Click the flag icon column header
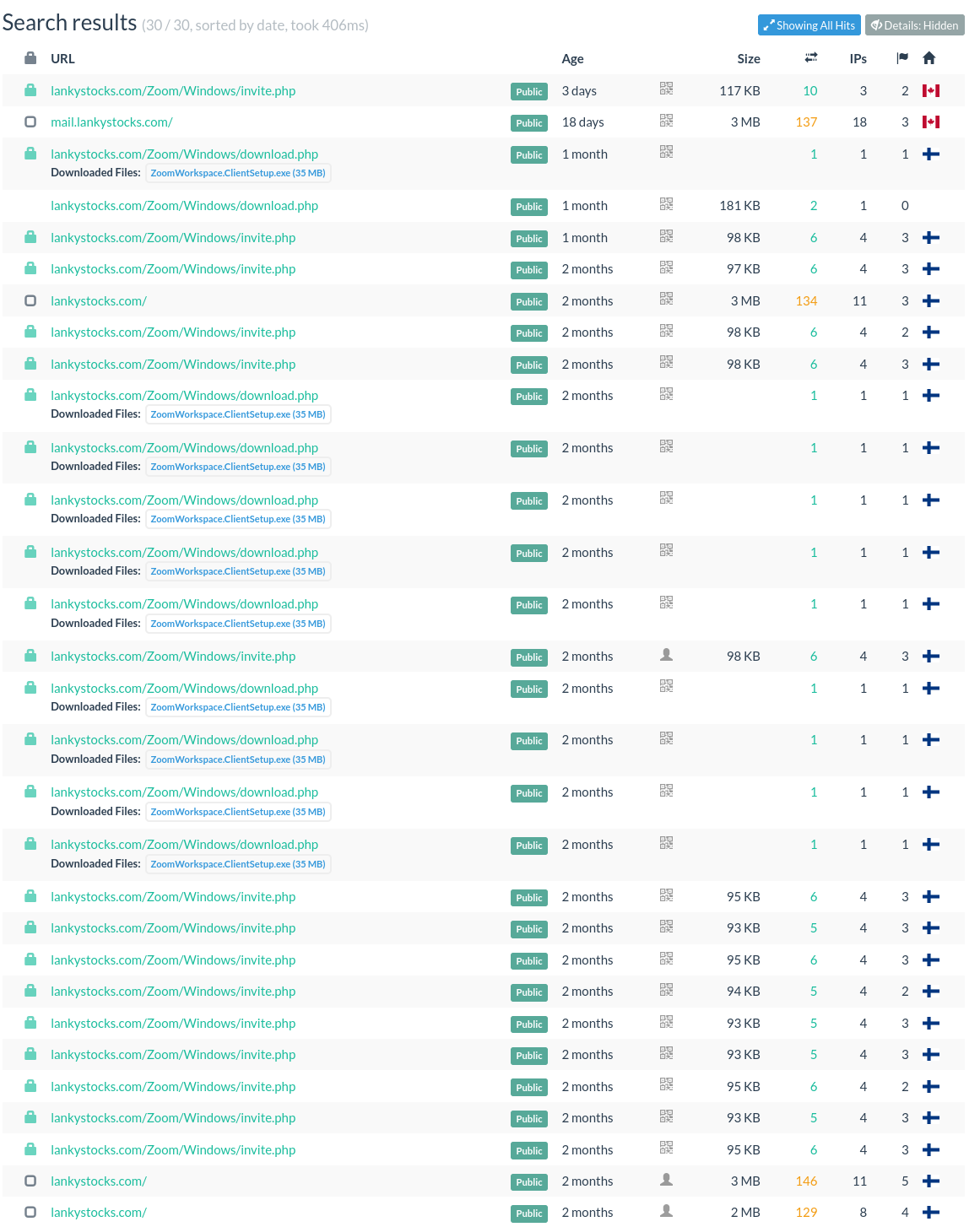Screen dimensions: 980x1227 point(902,58)
